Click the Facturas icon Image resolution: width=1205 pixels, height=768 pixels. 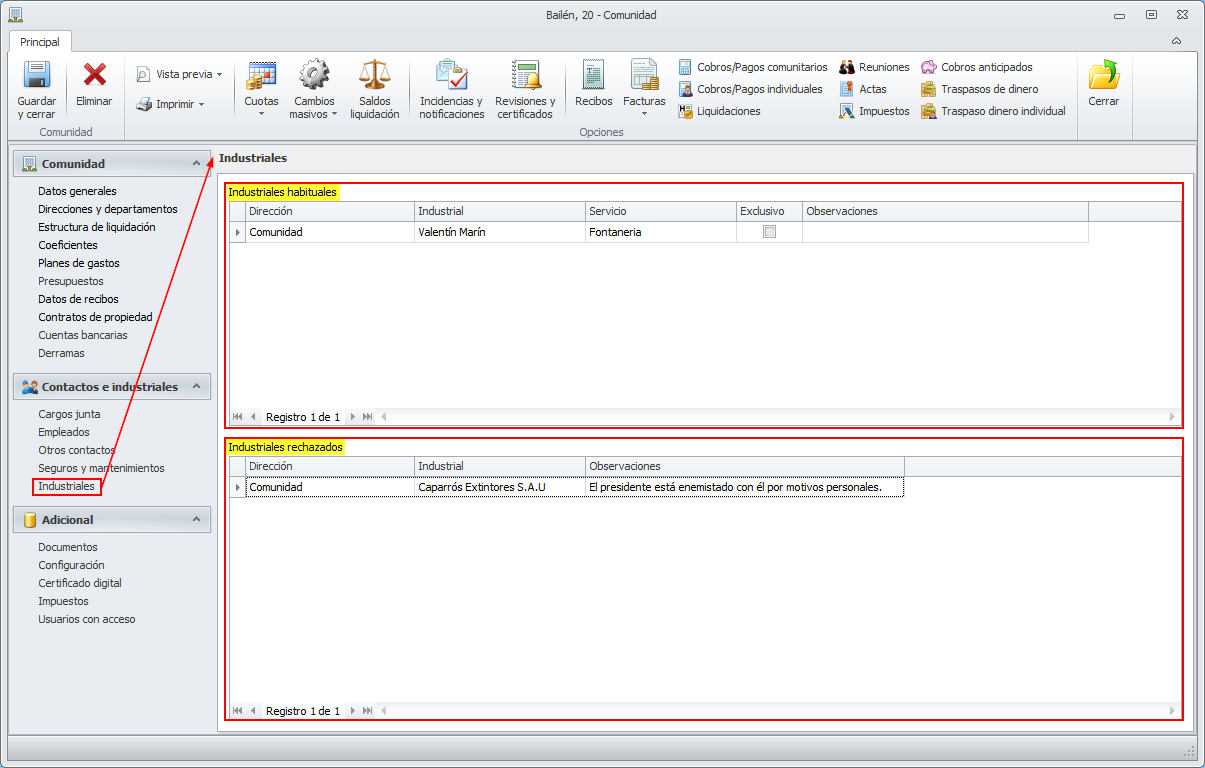coord(644,75)
